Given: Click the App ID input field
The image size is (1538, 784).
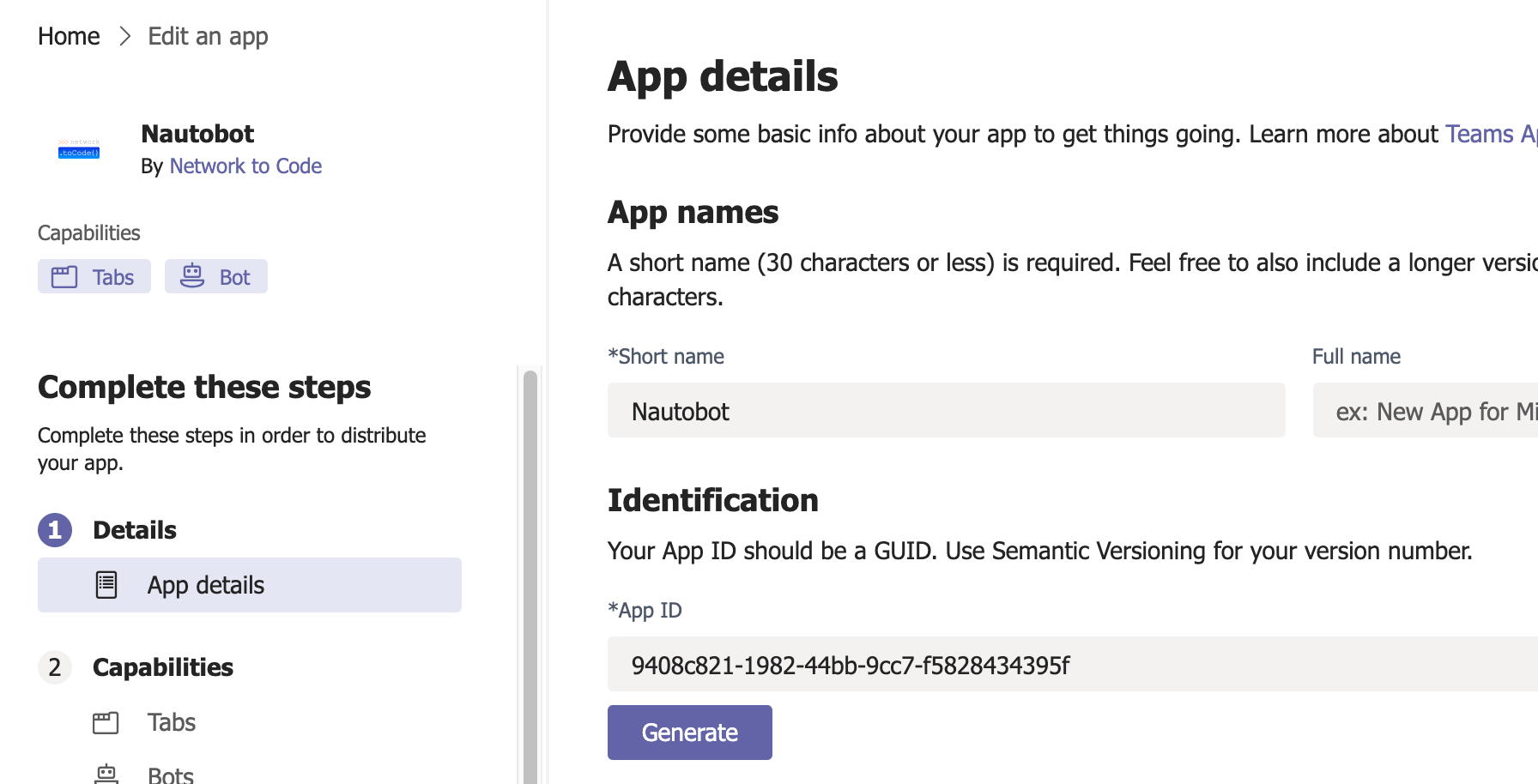Looking at the screenshot, I should click(x=1030, y=664).
